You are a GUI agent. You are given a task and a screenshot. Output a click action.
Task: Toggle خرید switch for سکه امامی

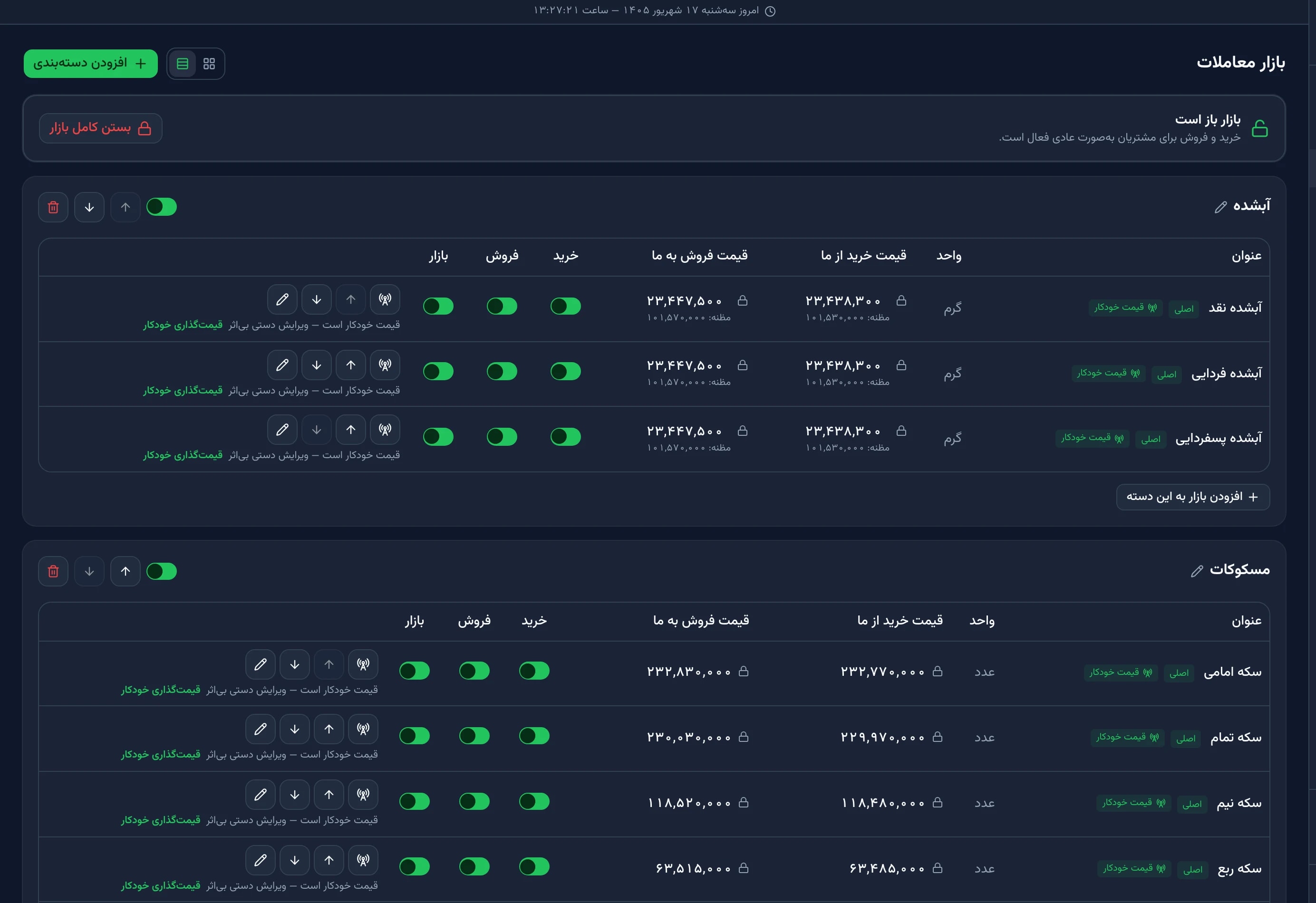pyautogui.click(x=534, y=671)
